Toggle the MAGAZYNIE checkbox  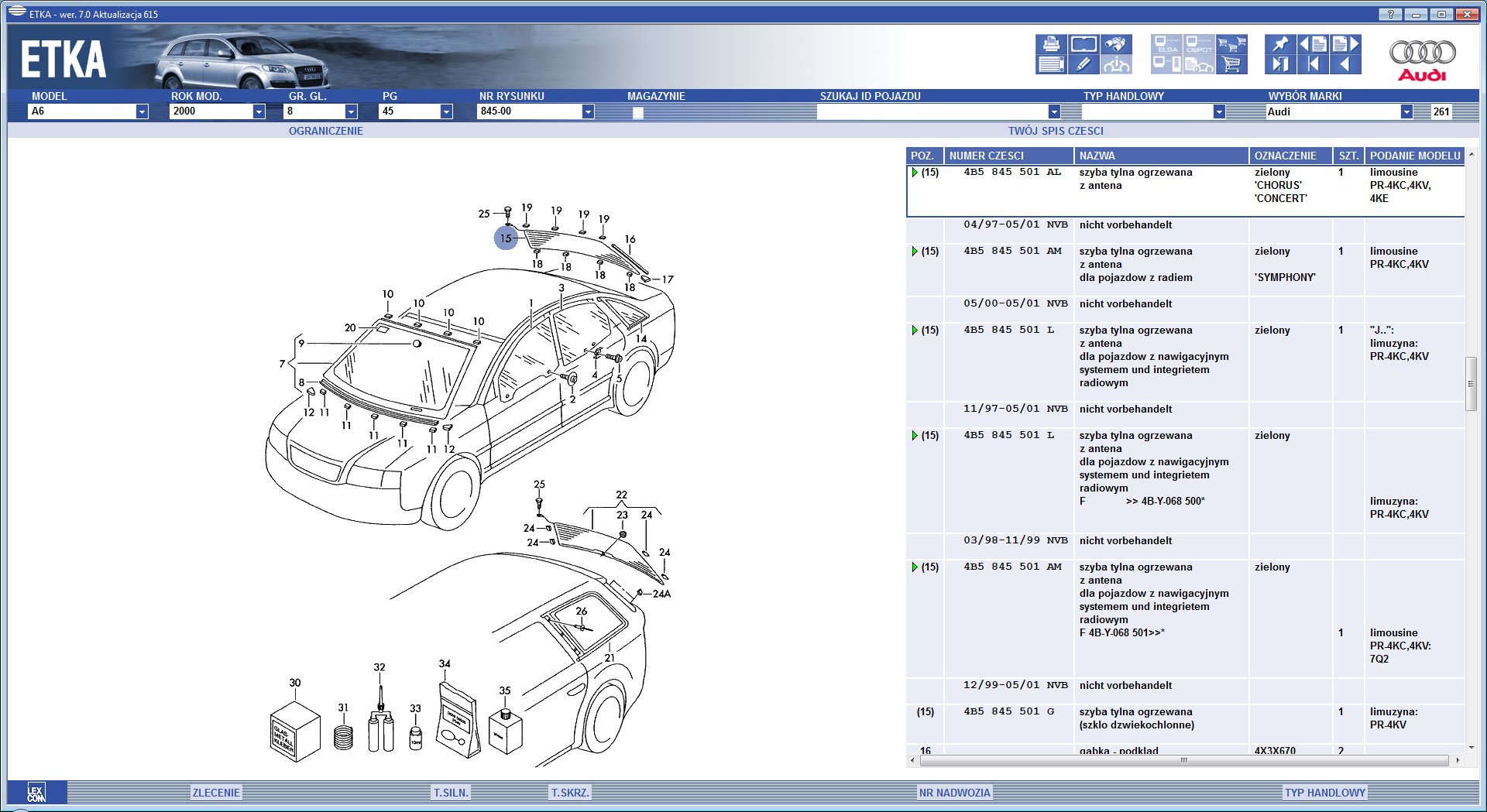pos(637,112)
